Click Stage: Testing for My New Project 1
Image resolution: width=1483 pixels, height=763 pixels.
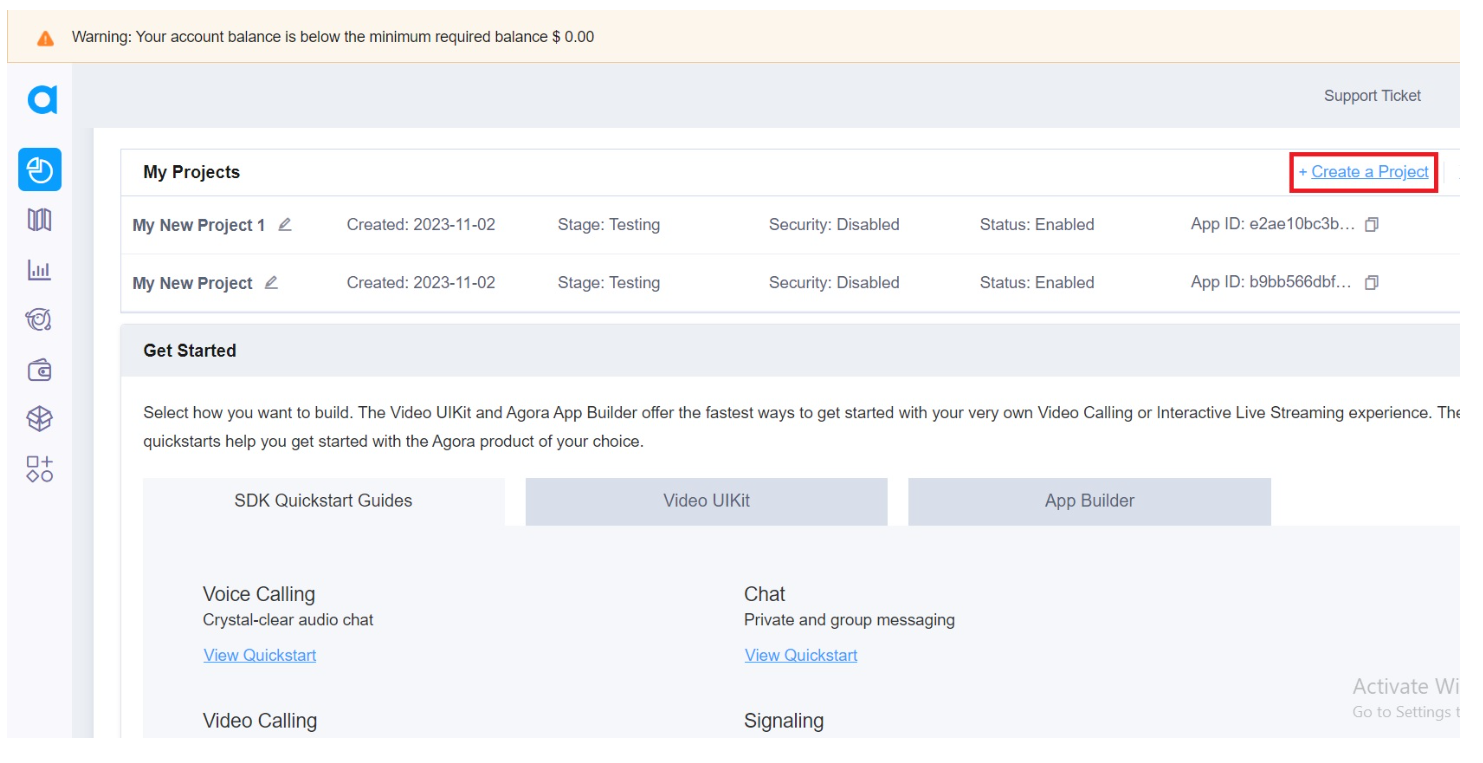[x=609, y=224]
